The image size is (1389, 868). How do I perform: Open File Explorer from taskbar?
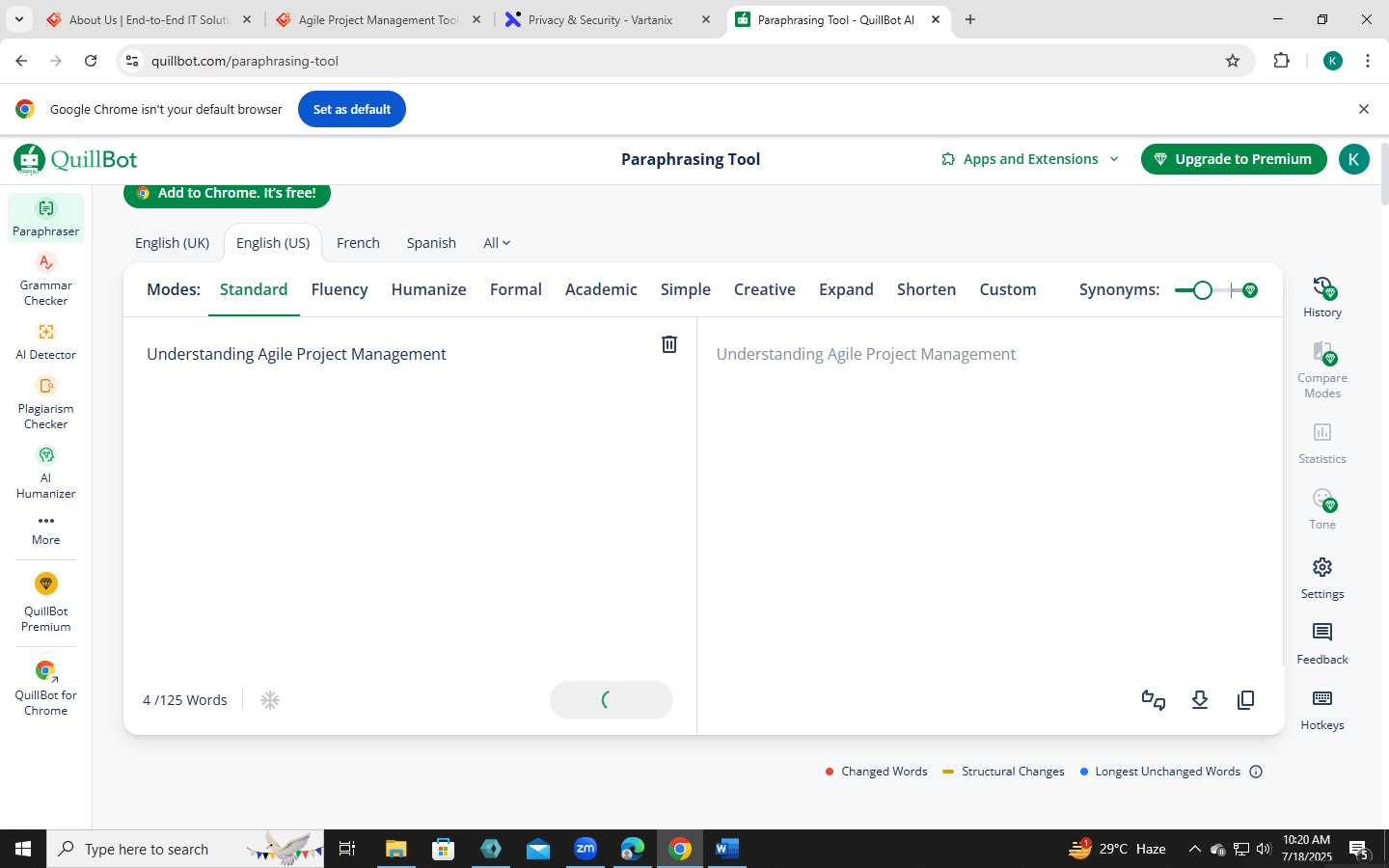tap(395, 849)
